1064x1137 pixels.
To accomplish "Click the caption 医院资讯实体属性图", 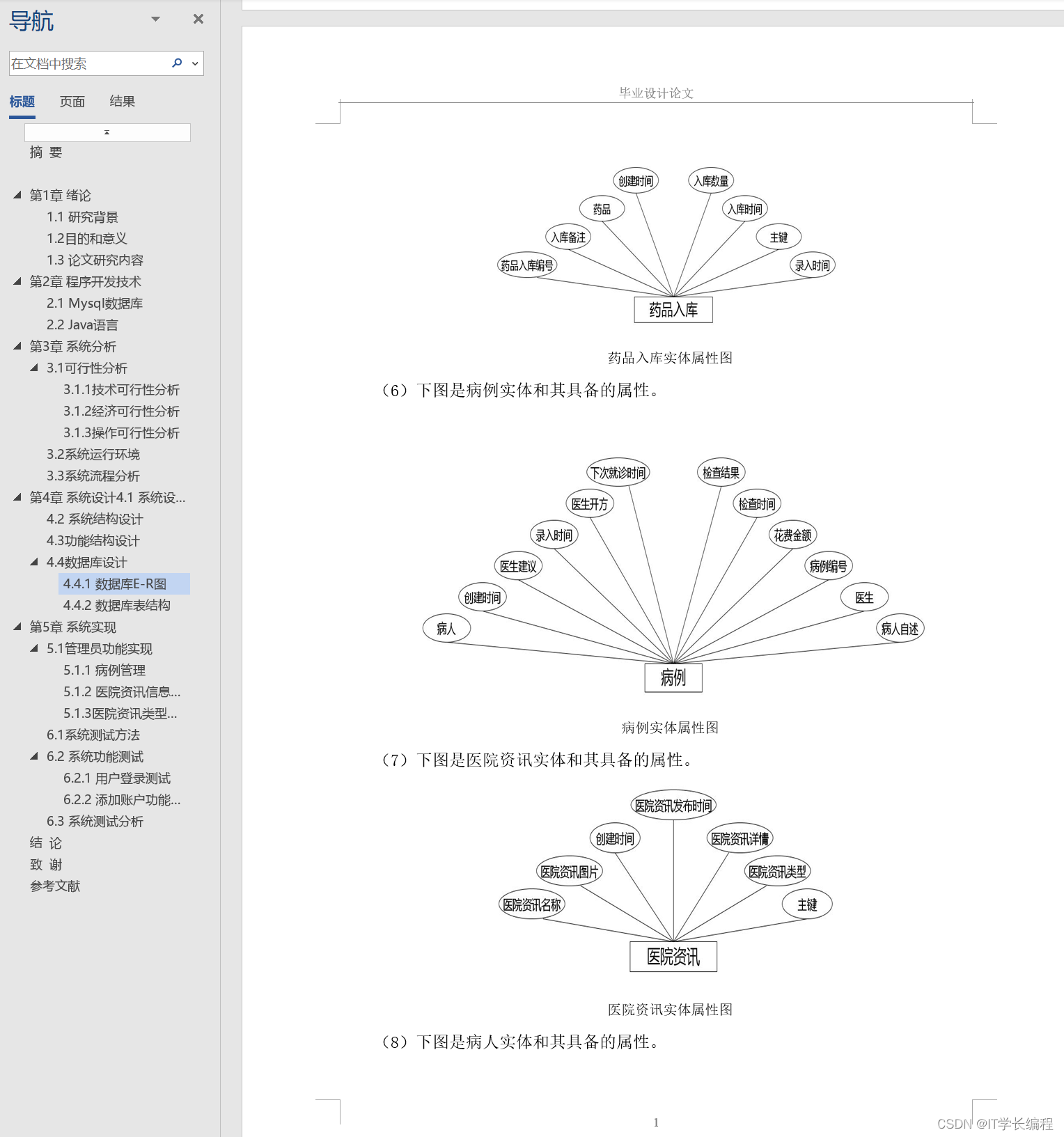I will [x=670, y=1010].
